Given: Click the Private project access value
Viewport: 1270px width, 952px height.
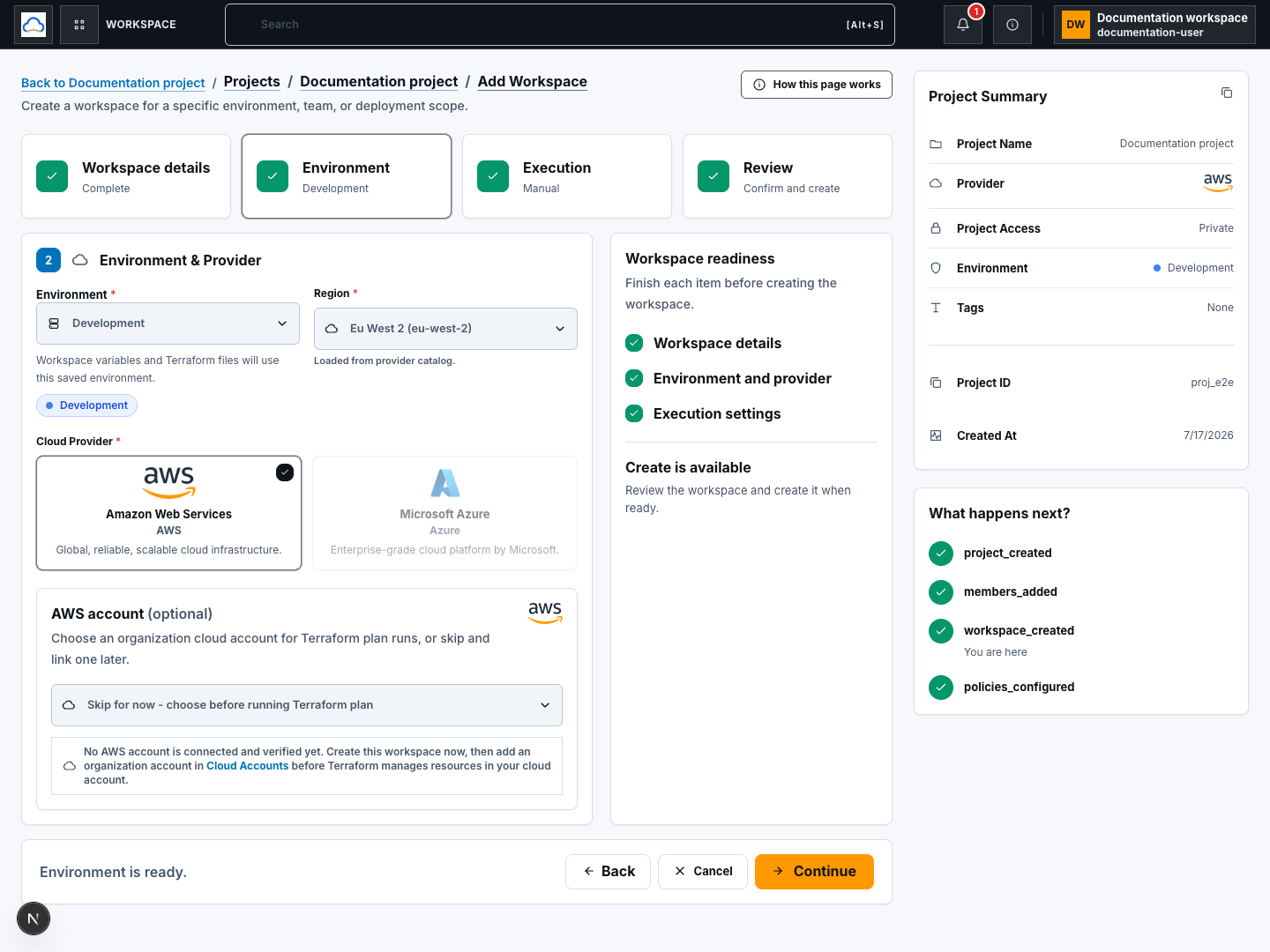Looking at the screenshot, I should (x=1216, y=228).
